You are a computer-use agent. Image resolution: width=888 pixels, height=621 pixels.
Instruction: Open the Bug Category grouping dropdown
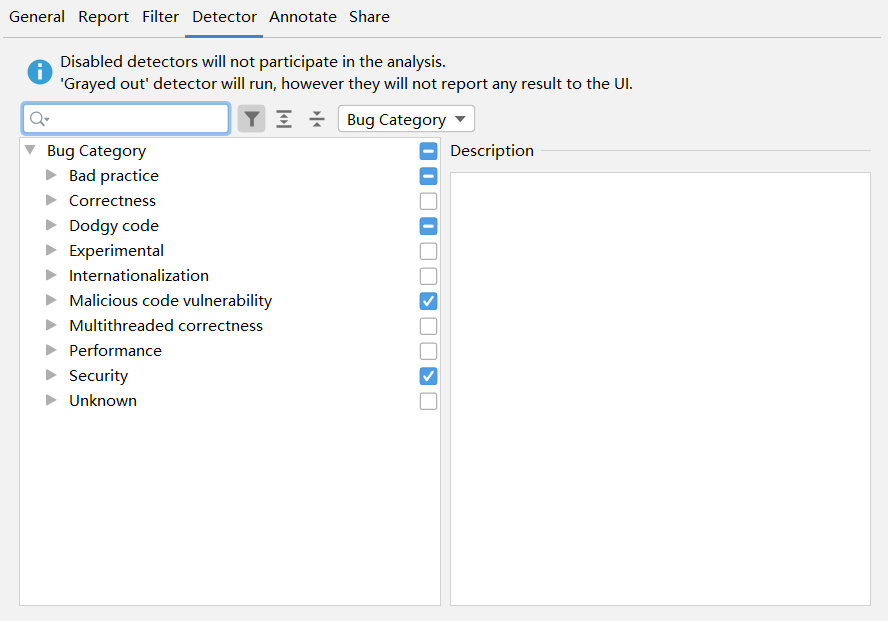click(406, 120)
